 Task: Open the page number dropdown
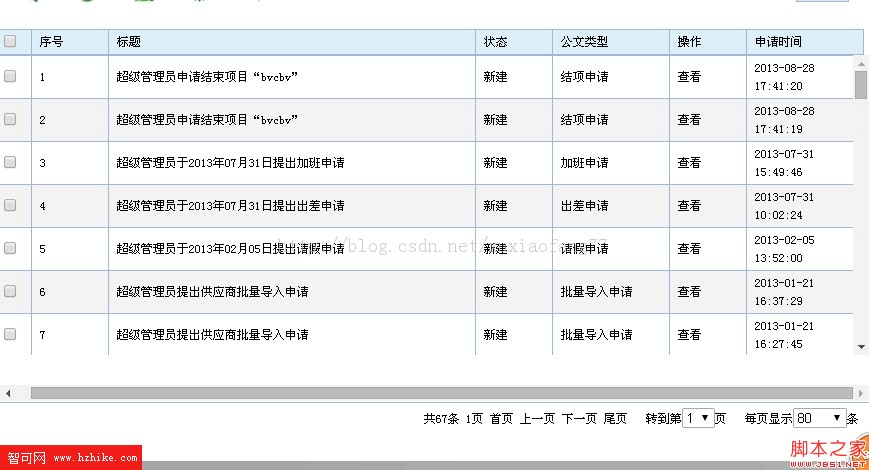click(x=697, y=419)
